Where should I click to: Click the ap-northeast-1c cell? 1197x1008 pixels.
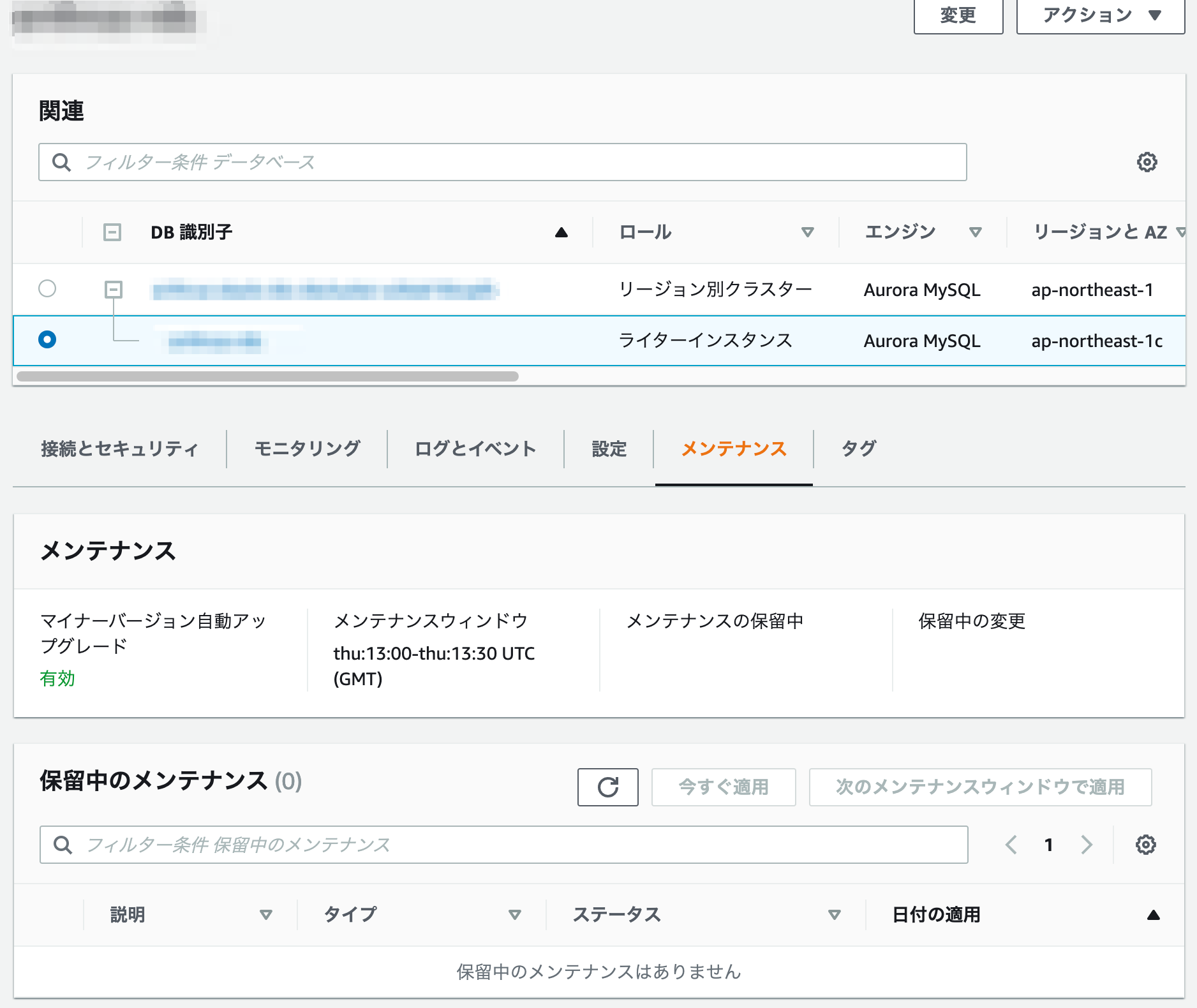(x=1097, y=341)
